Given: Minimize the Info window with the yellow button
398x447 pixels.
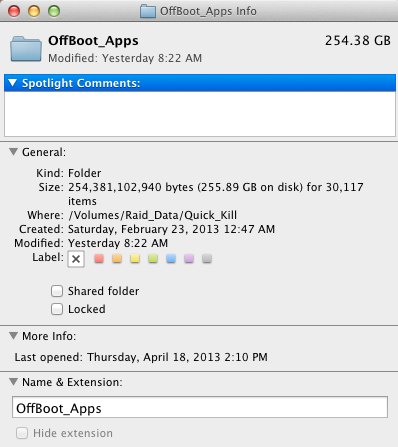Looking at the screenshot, I should pyautogui.click(x=34, y=11).
